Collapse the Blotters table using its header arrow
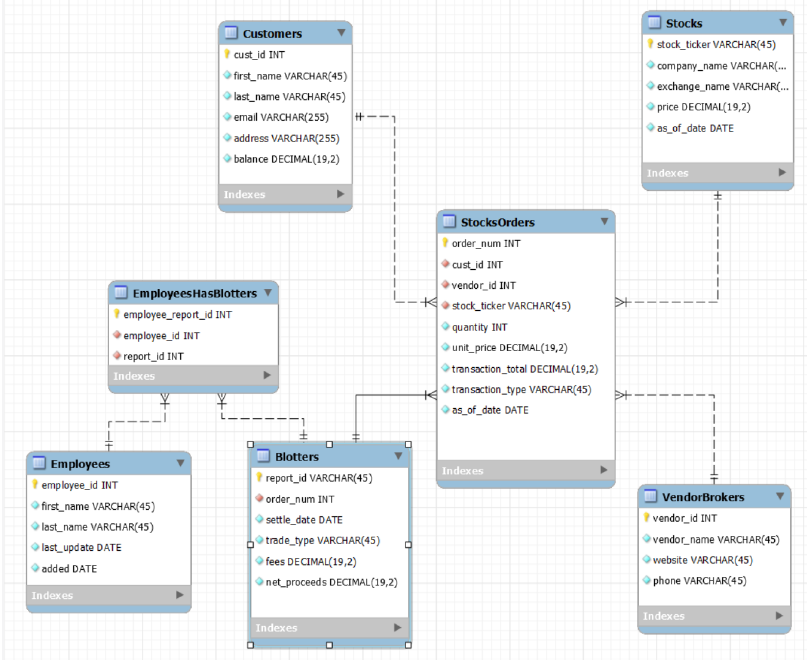812x664 pixels. 399,456
